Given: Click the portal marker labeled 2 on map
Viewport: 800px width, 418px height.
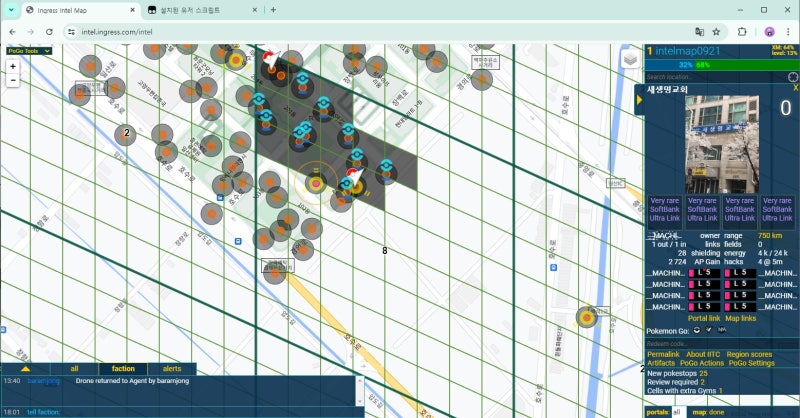Looking at the screenshot, I should pyautogui.click(x=126, y=133).
